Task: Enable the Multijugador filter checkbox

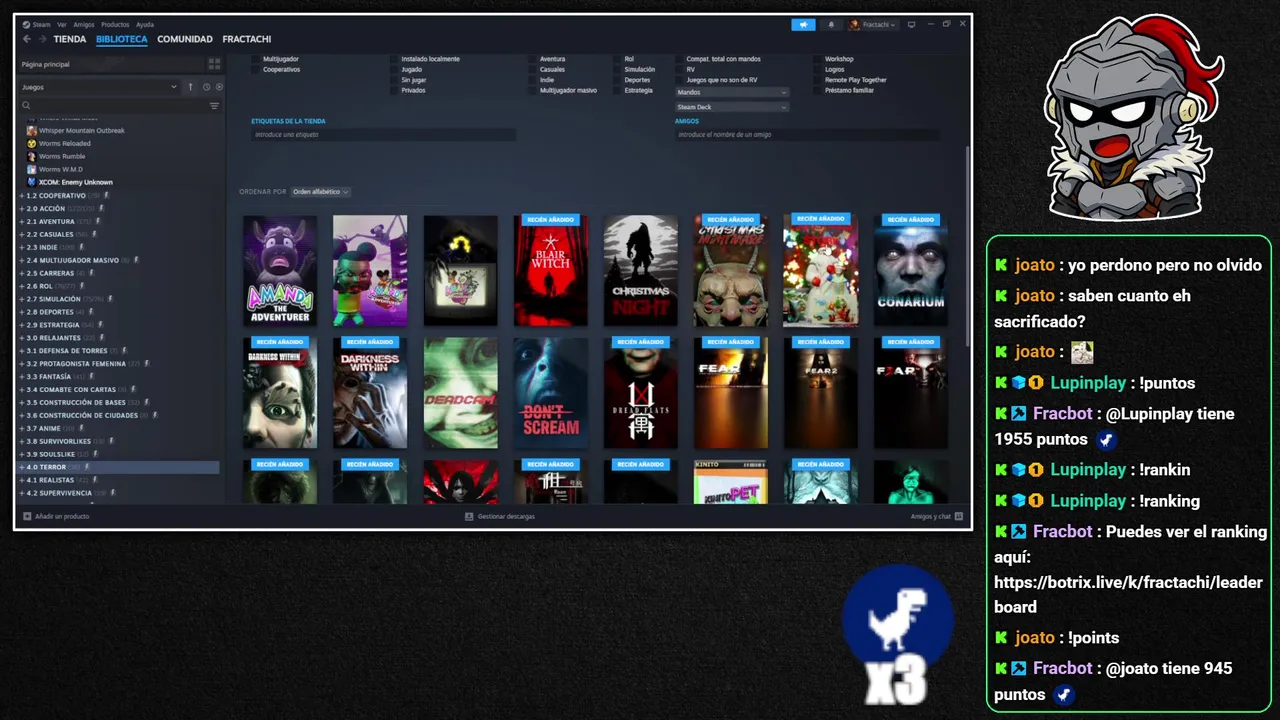Action: 256,59
